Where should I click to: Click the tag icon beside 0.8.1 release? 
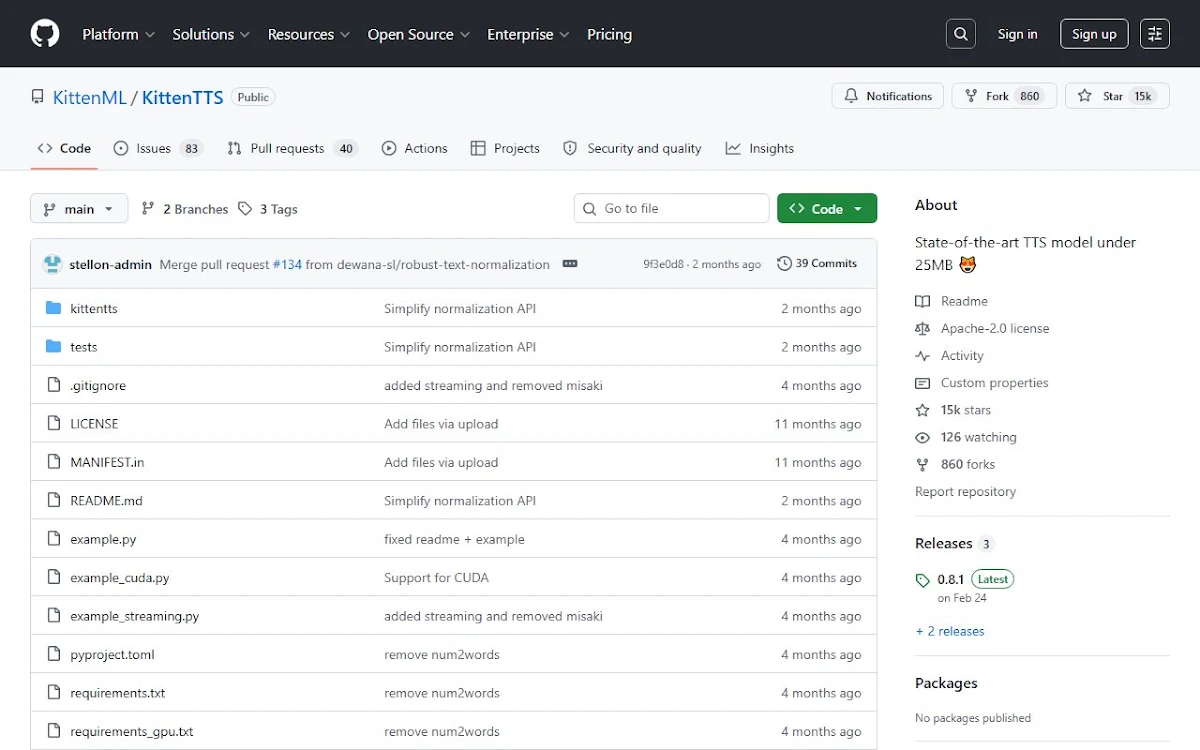click(x=923, y=580)
